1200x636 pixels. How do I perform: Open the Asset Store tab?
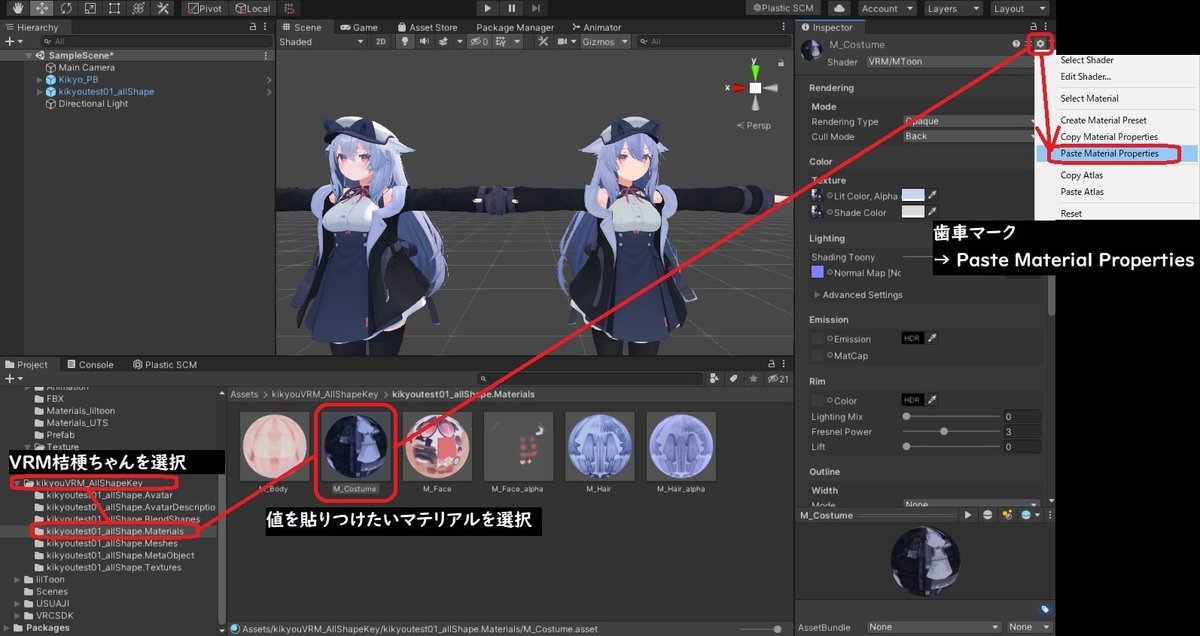(427, 27)
